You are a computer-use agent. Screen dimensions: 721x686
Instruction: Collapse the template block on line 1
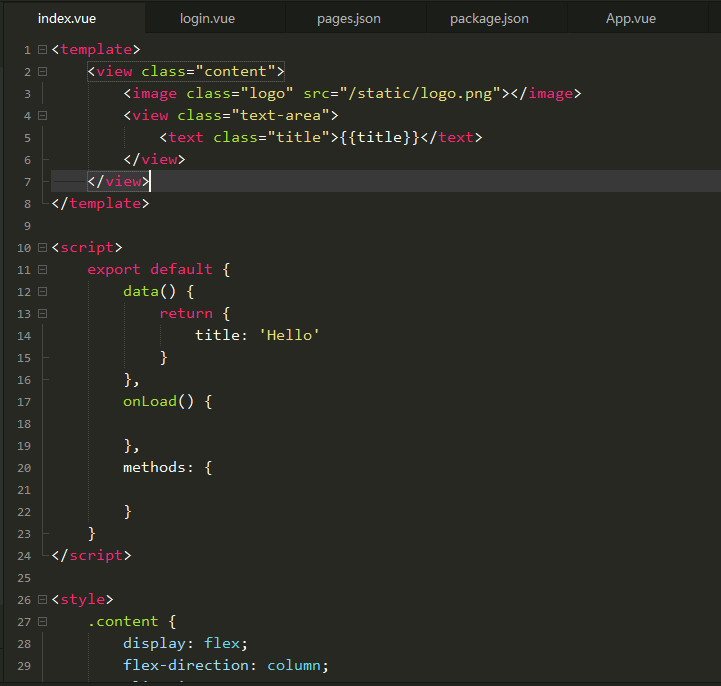click(42, 49)
